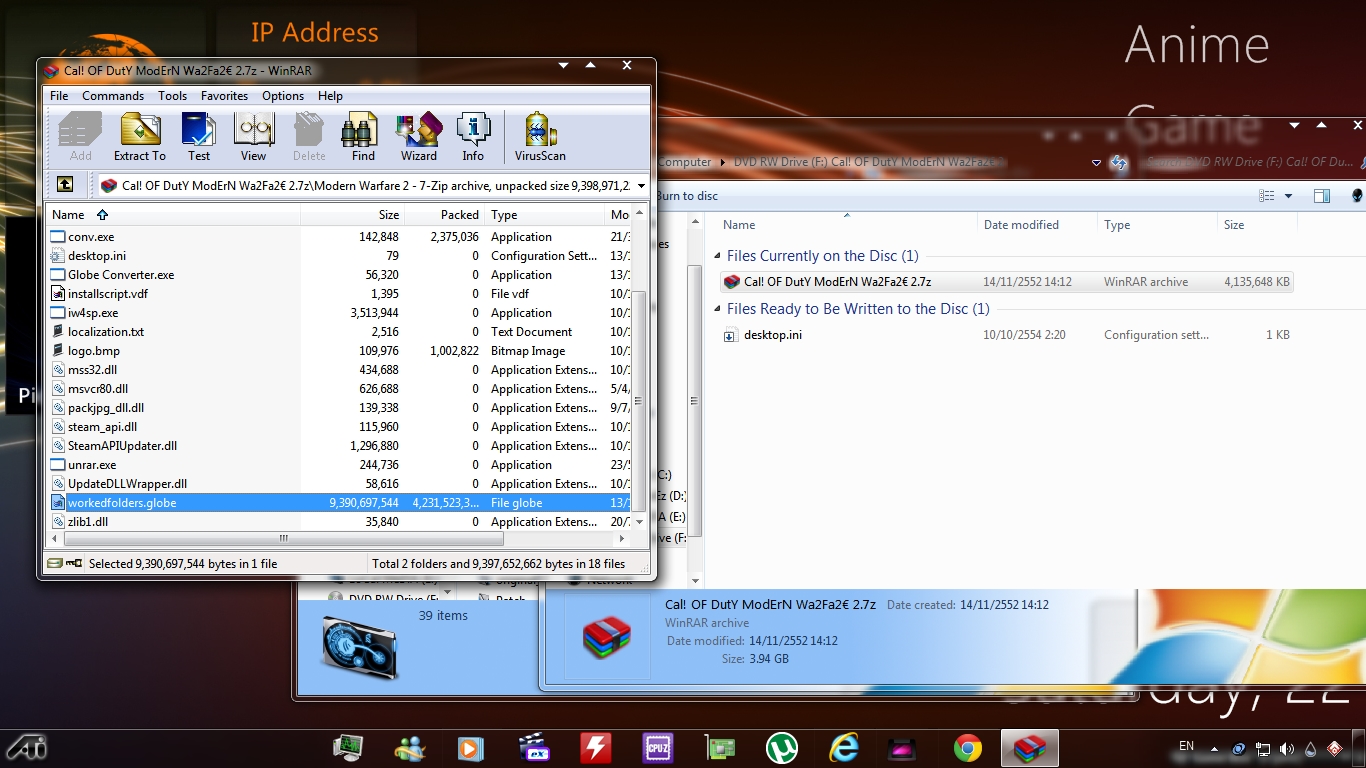Screen dimensions: 1366x768
Task: Click the WinRAR vertical scrollbar thumb
Action: [x=641, y=400]
